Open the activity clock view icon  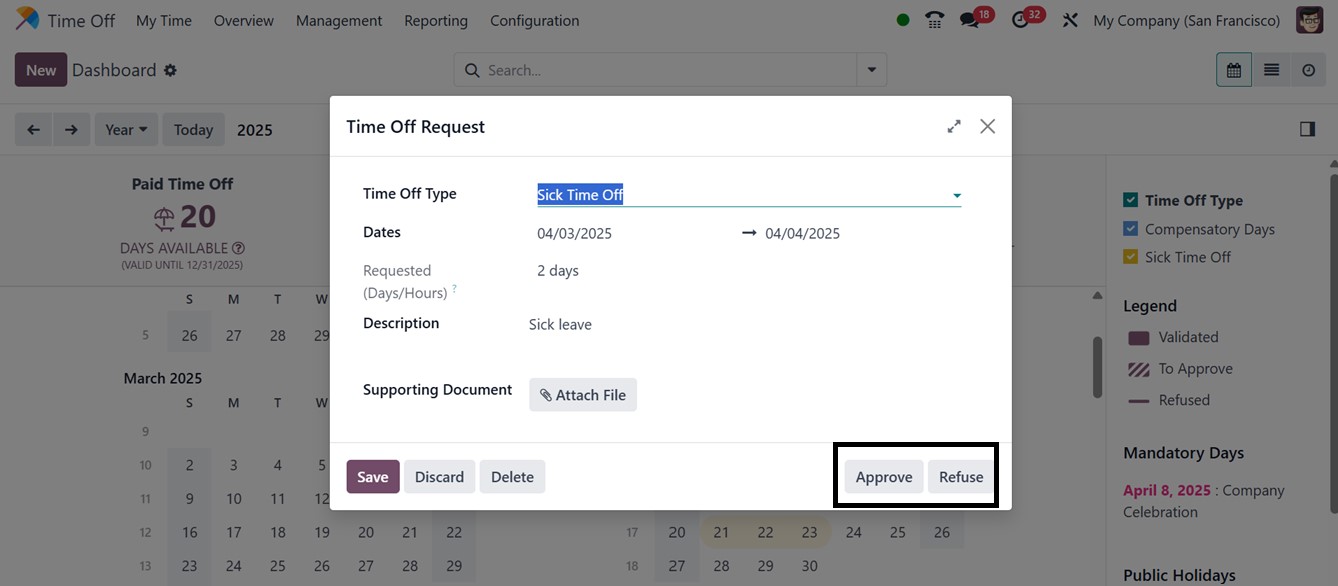[x=1308, y=70]
